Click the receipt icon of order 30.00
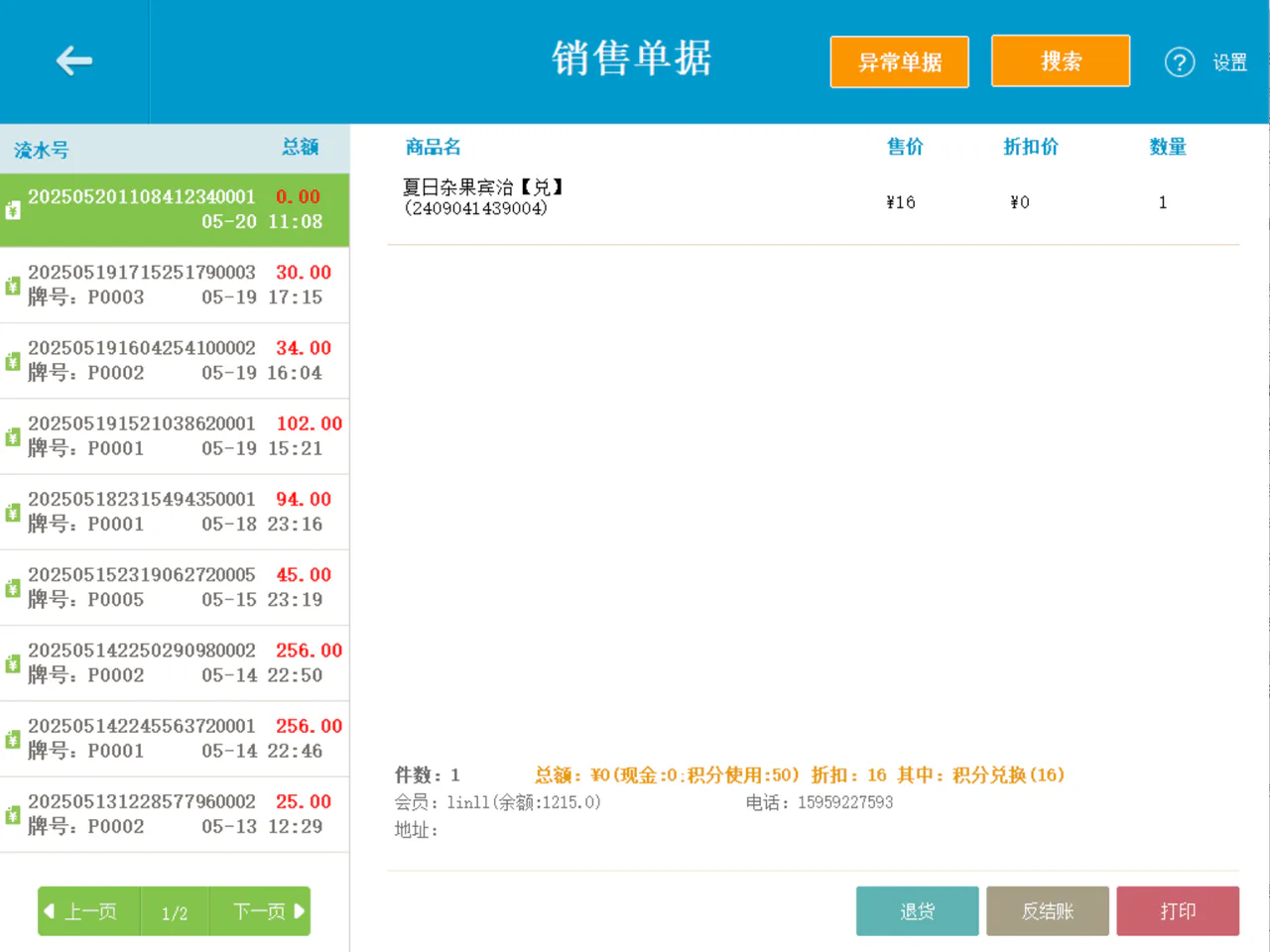The height and width of the screenshot is (952, 1270). (x=13, y=286)
